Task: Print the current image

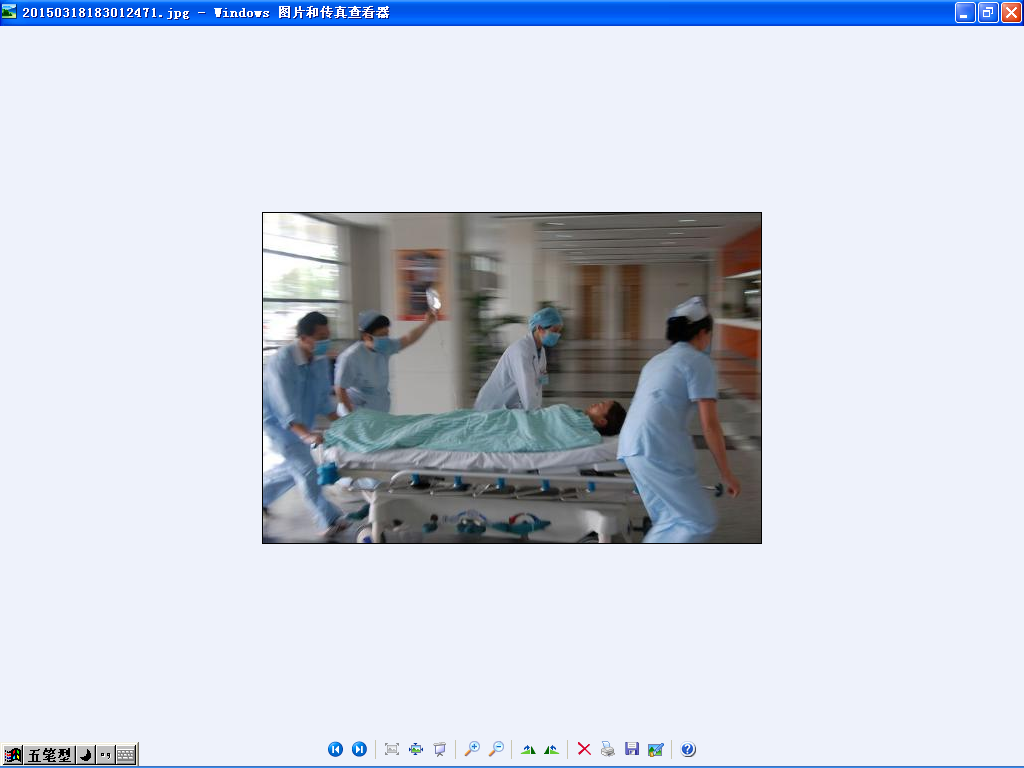Action: point(608,749)
